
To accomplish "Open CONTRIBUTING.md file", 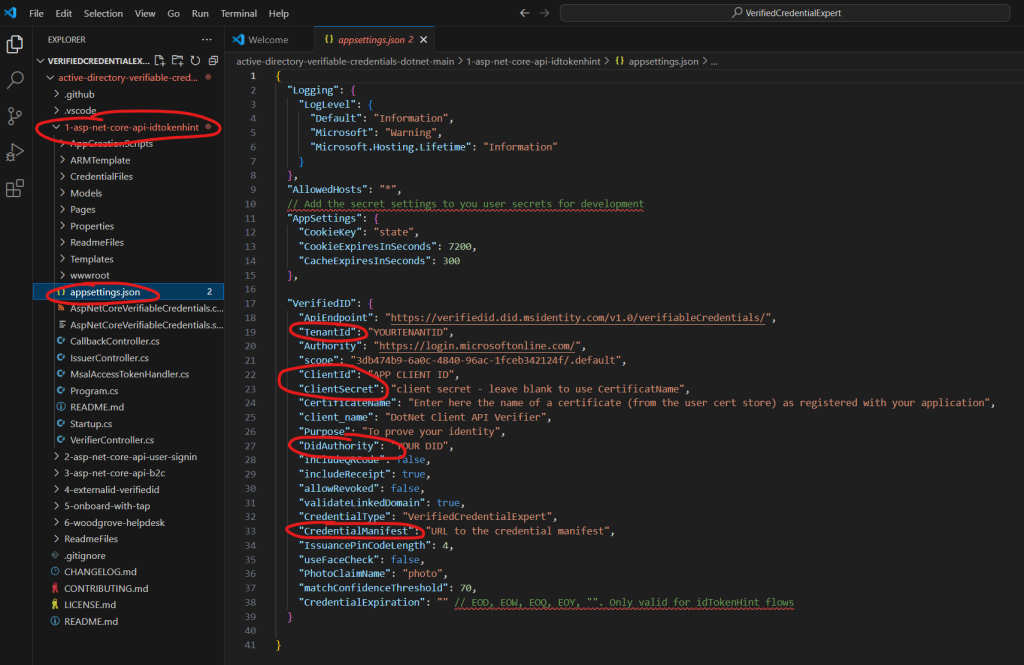I will pos(106,589).
